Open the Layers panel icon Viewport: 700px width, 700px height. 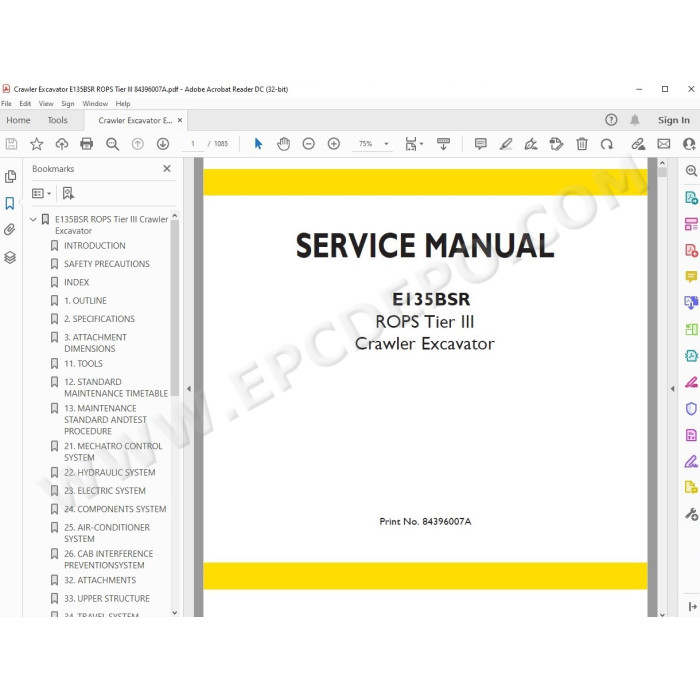tap(10, 257)
